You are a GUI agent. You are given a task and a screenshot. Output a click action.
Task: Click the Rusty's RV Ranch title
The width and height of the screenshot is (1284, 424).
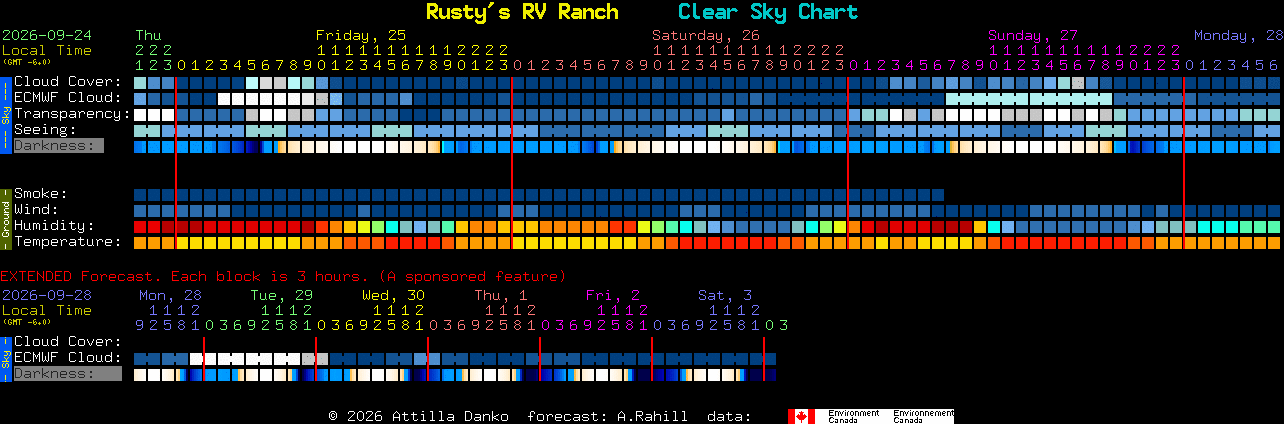click(522, 12)
